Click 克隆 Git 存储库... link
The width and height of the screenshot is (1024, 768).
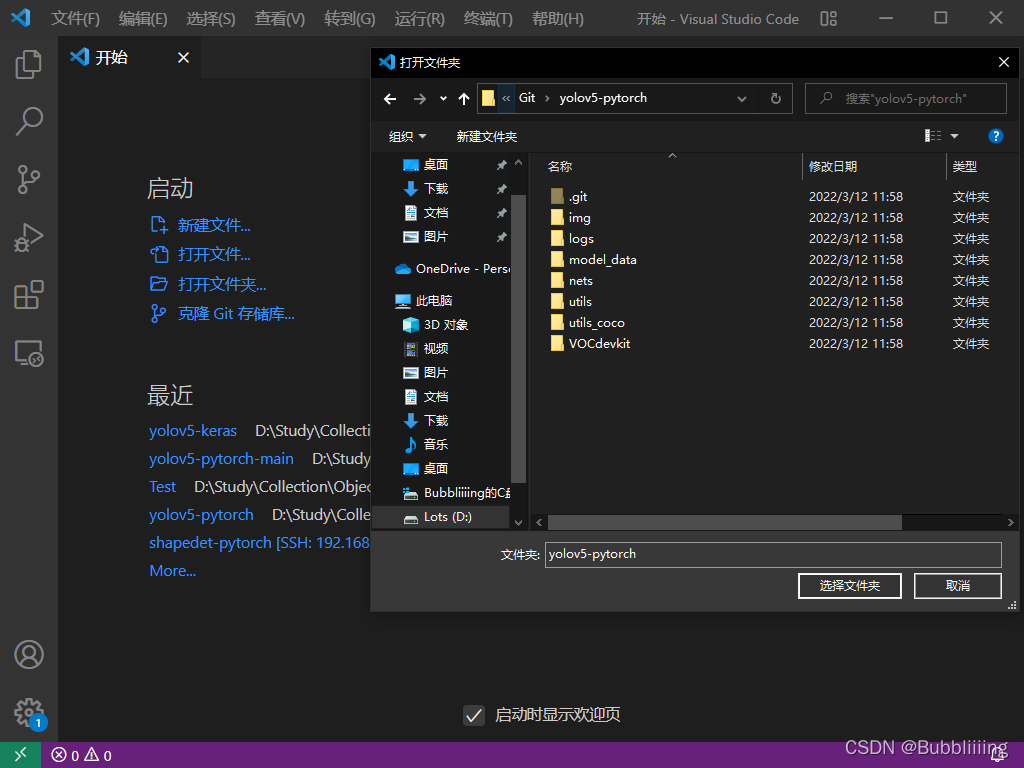pos(236,313)
